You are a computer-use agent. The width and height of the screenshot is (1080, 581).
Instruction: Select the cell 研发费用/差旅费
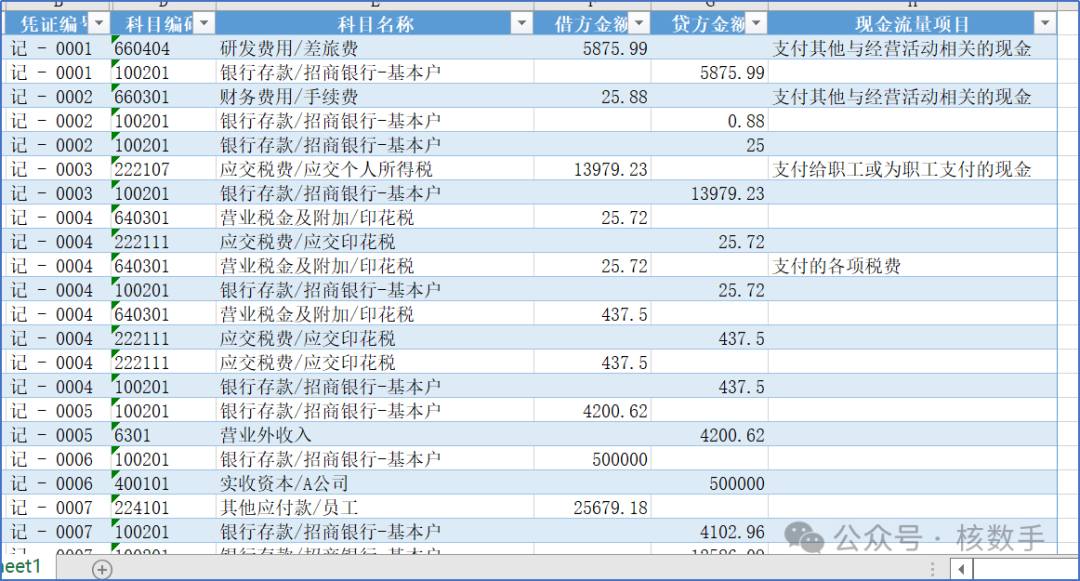(375, 48)
